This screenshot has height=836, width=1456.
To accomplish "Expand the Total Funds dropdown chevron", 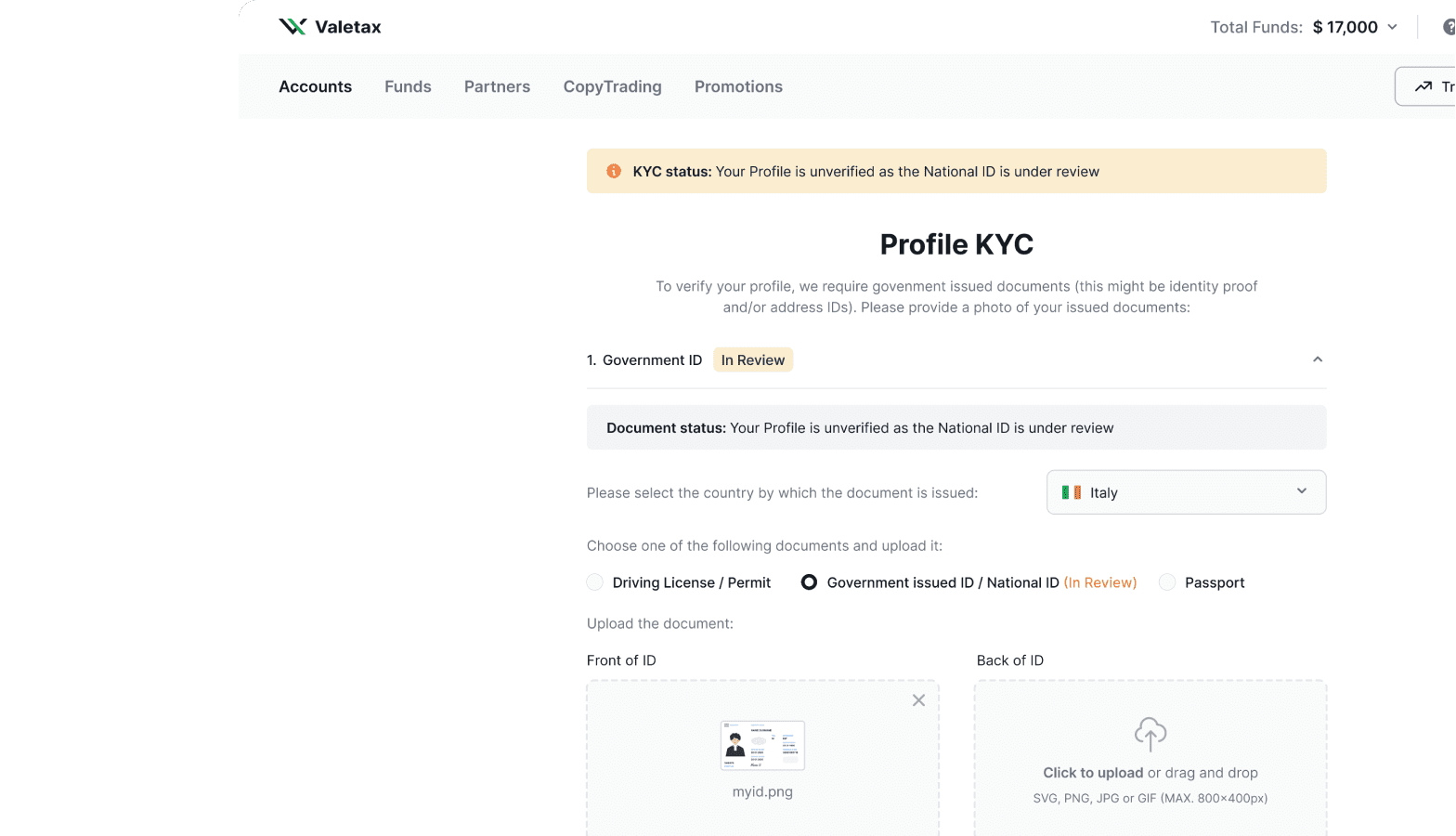I will click(x=1392, y=27).
